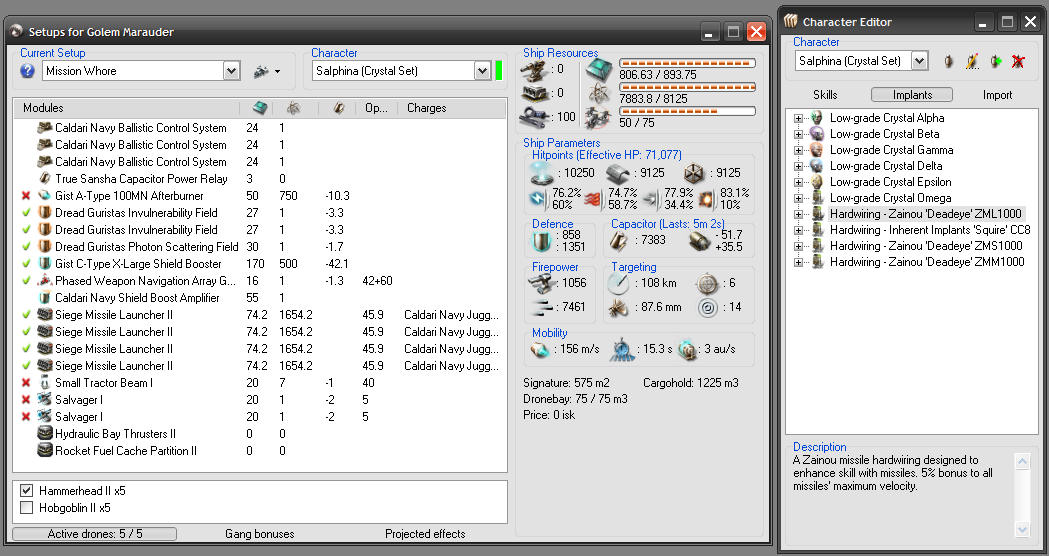Click the Projected effects button
This screenshot has width=1049, height=556.
tap(425, 534)
